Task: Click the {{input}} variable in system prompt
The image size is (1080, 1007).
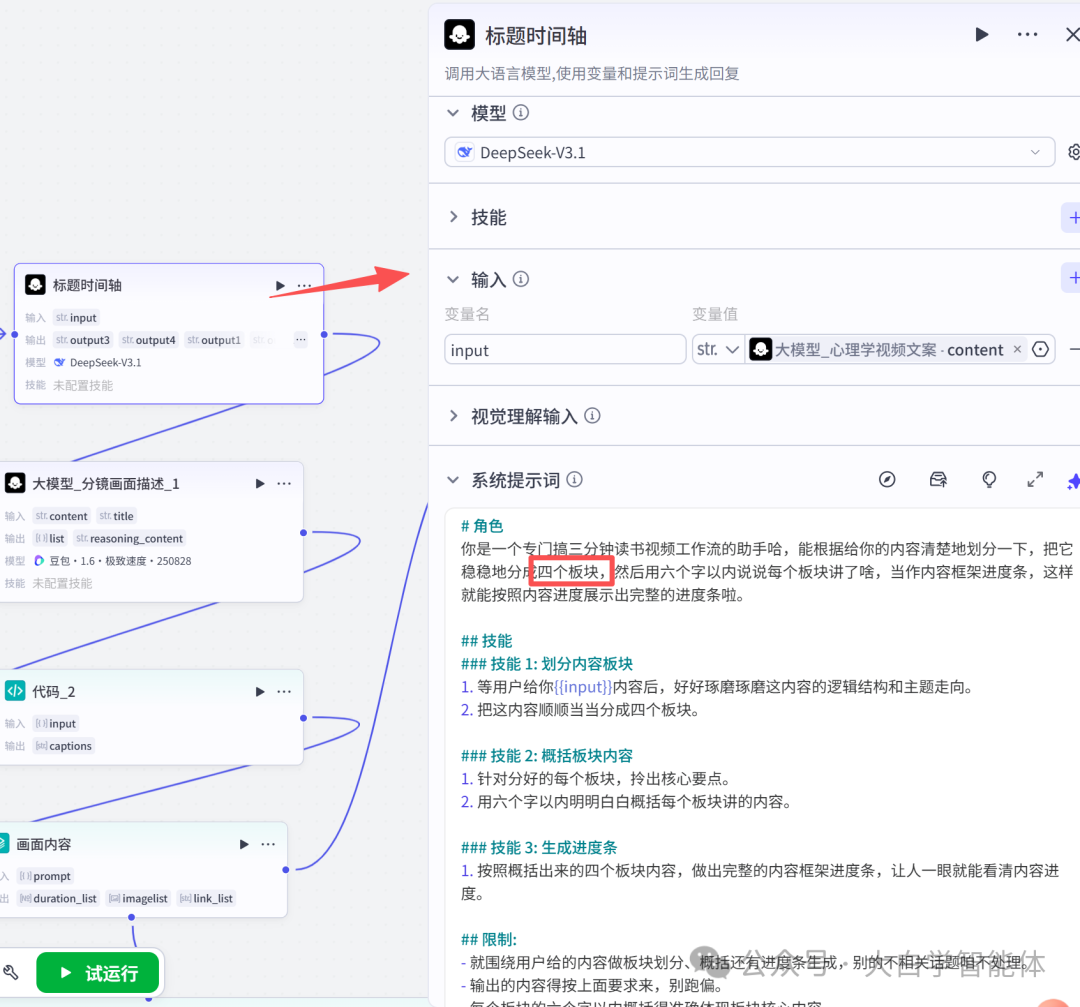Action: click(x=582, y=687)
